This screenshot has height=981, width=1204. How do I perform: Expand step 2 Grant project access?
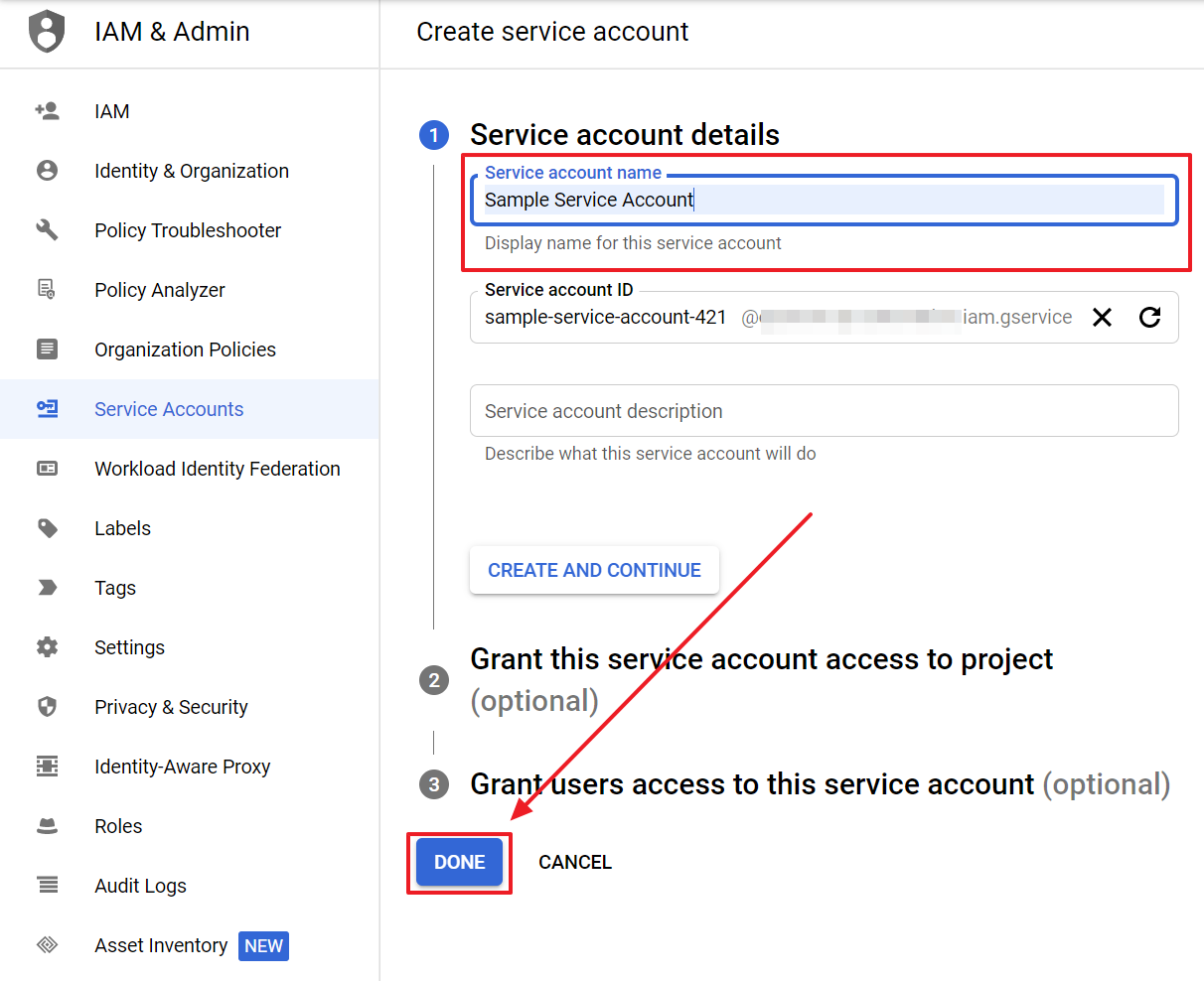pos(760,660)
